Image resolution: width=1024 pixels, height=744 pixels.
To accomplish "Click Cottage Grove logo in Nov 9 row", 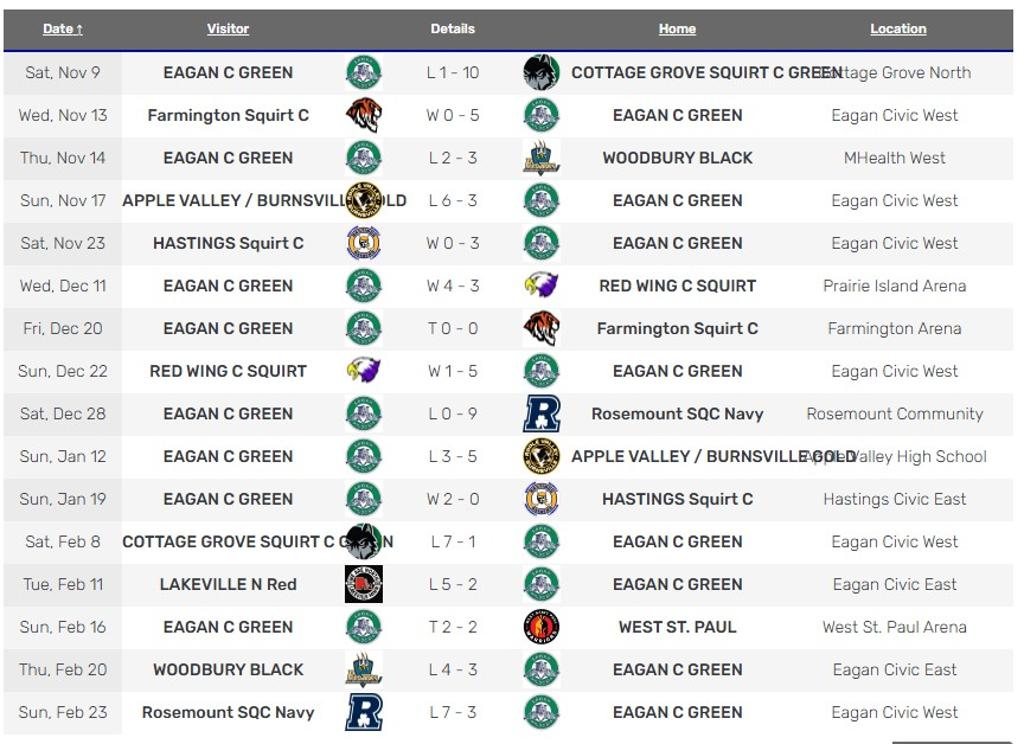I will click(x=541, y=73).
